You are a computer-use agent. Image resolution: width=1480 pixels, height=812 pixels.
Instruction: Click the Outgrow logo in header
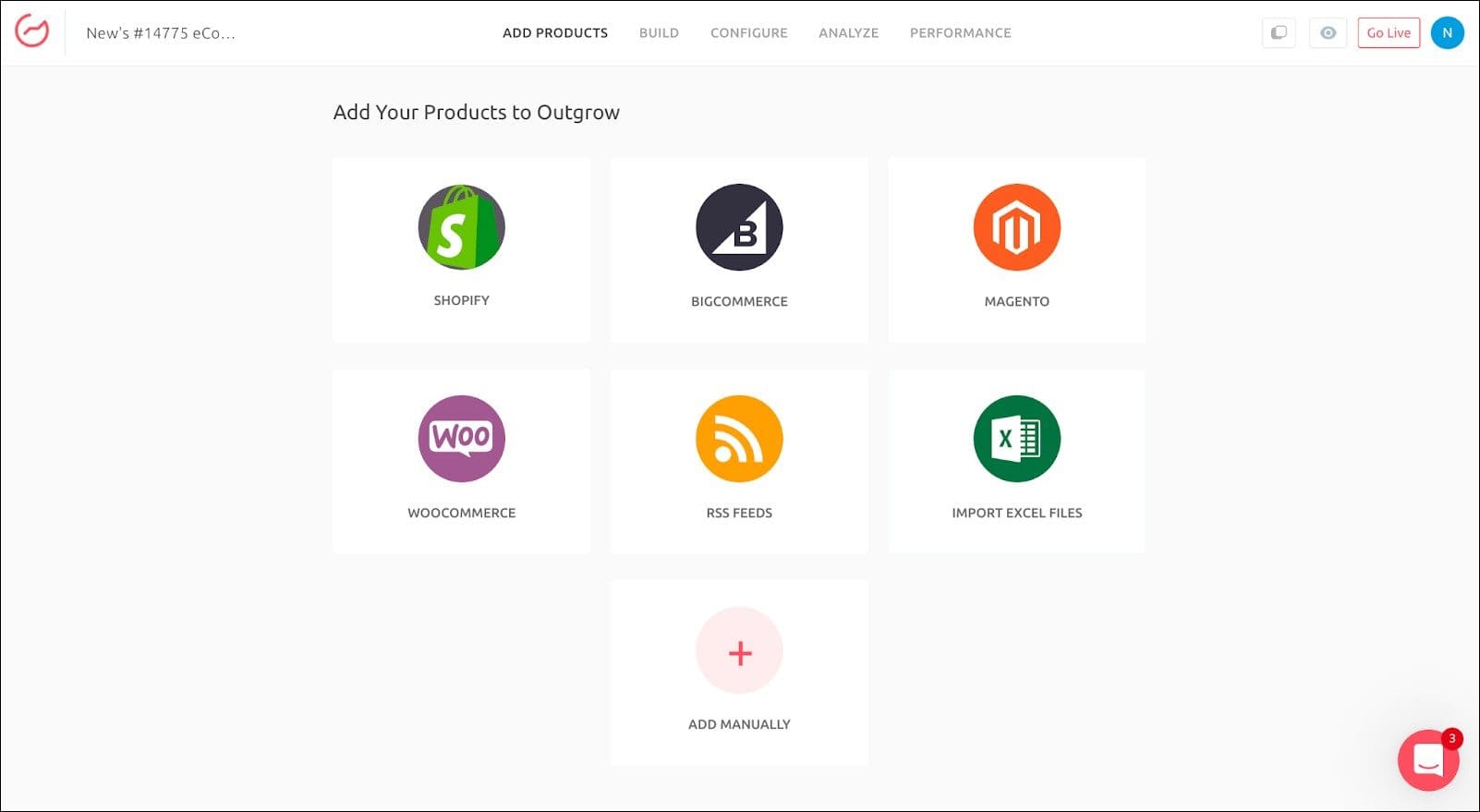coord(32,32)
